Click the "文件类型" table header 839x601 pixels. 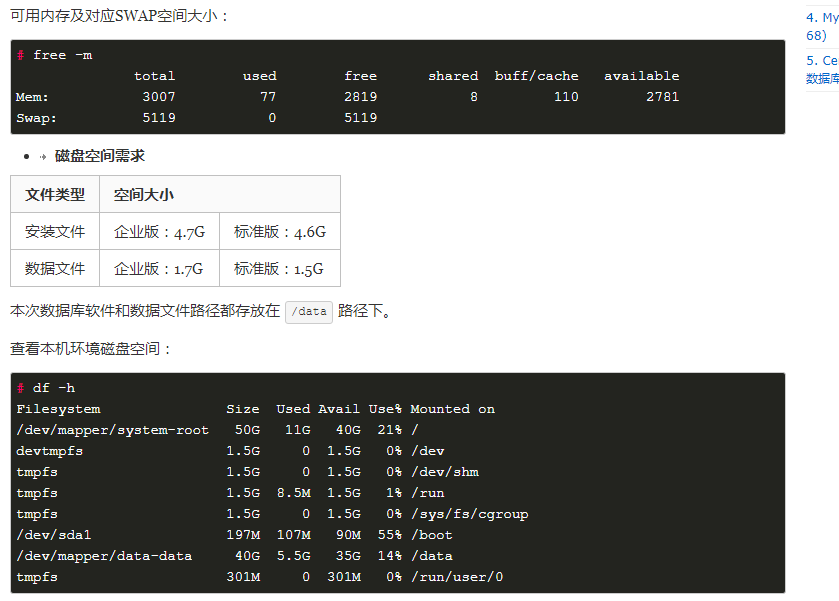[55, 194]
